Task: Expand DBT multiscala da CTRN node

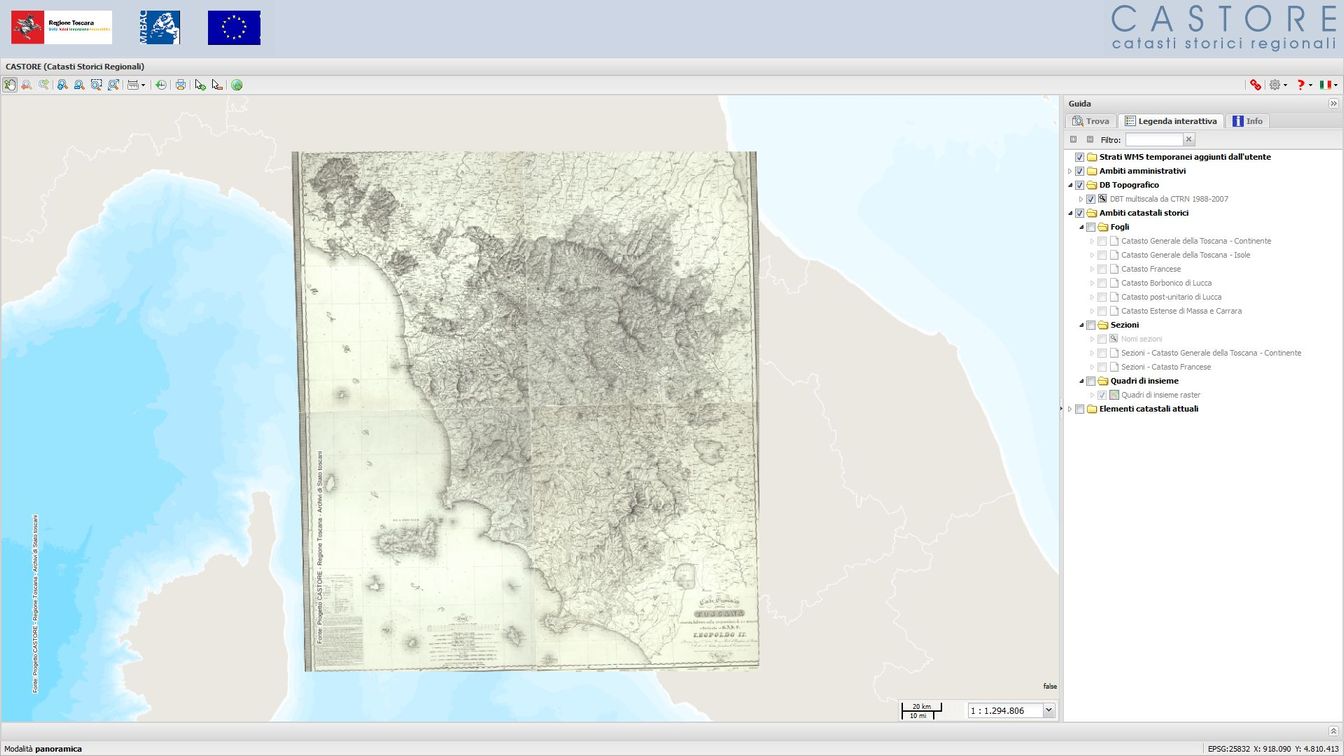Action: pyautogui.click(x=1081, y=199)
